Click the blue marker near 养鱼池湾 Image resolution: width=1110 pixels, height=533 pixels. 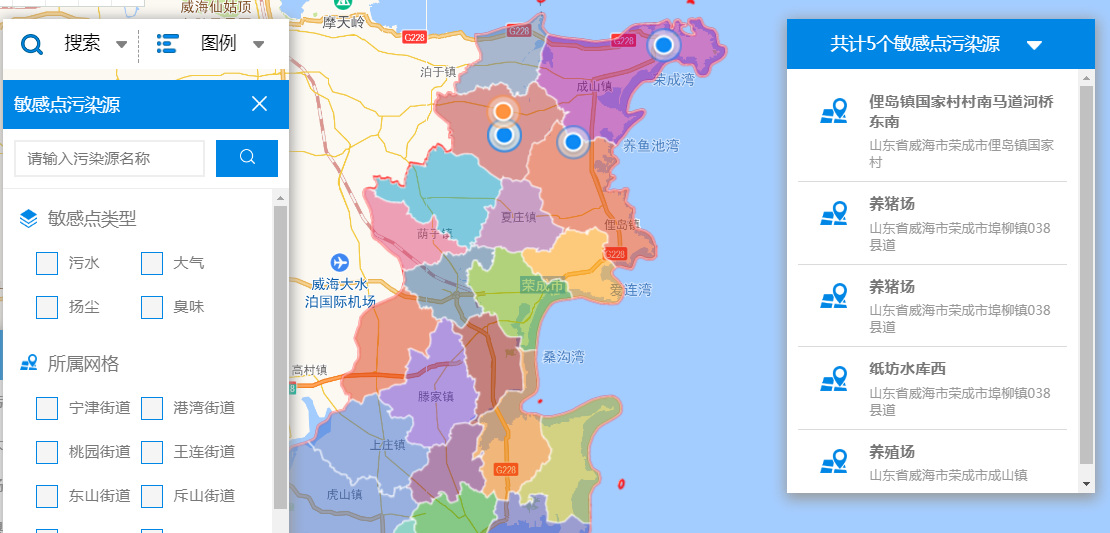(573, 142)
